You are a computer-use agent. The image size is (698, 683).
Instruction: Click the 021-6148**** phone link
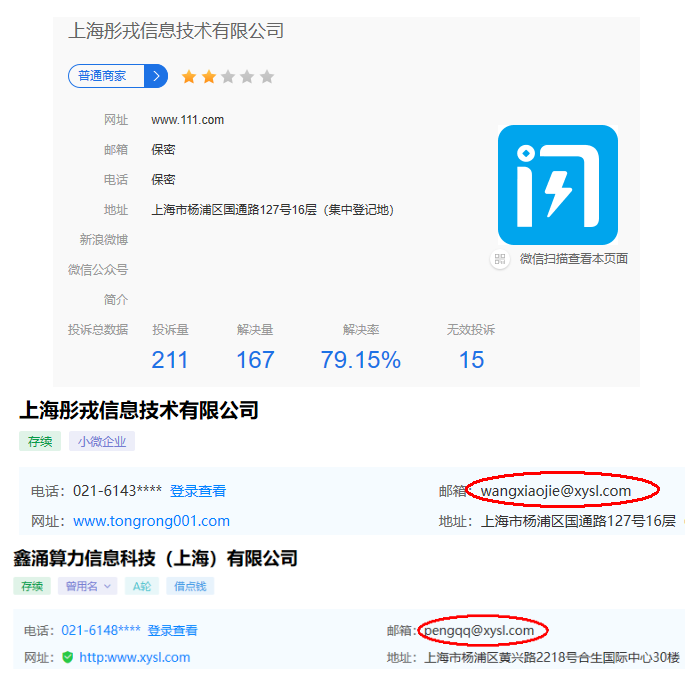[x=101, y=630]
